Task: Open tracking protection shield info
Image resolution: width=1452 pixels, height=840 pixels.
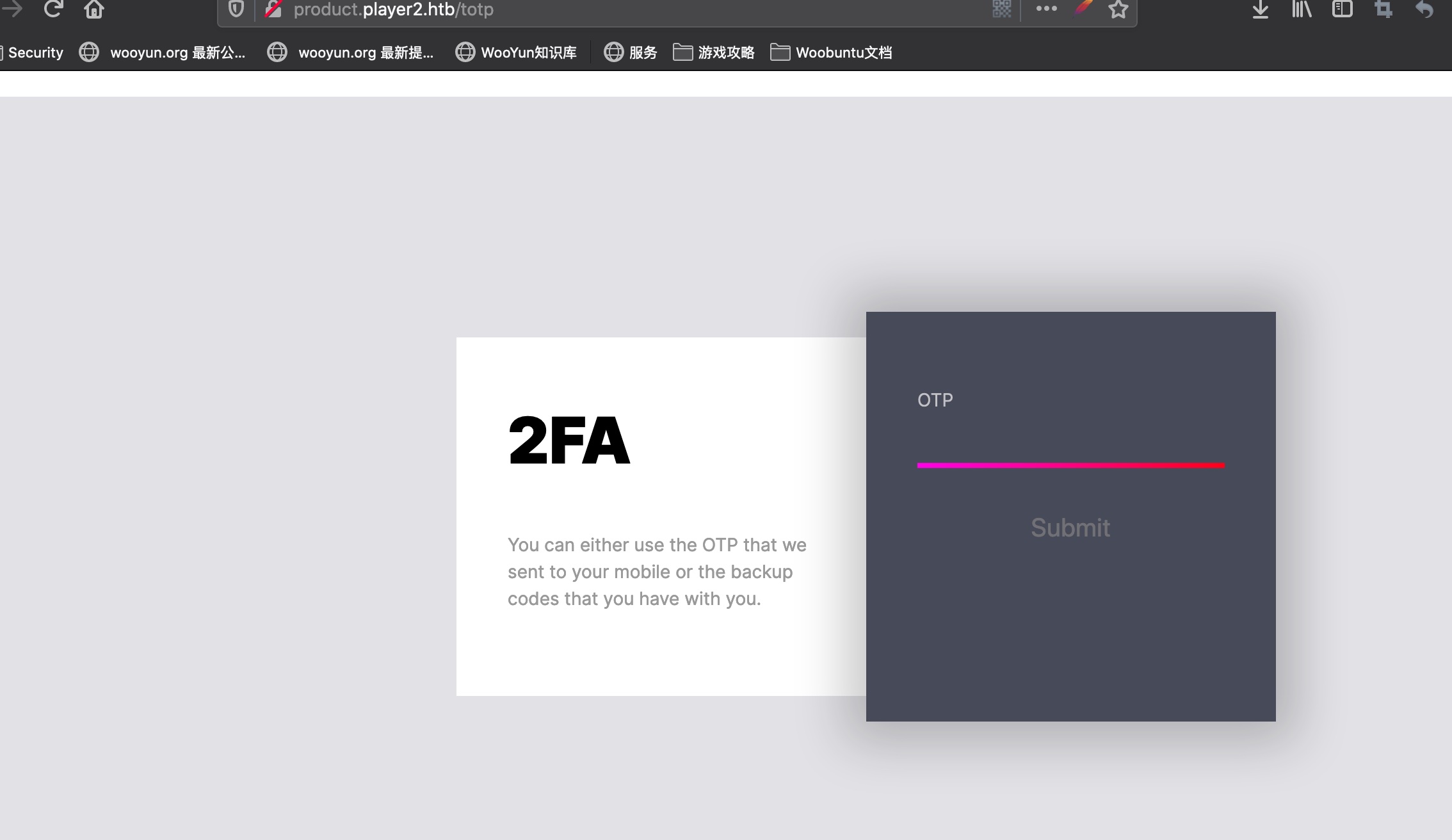Action: tap(236, 9)
